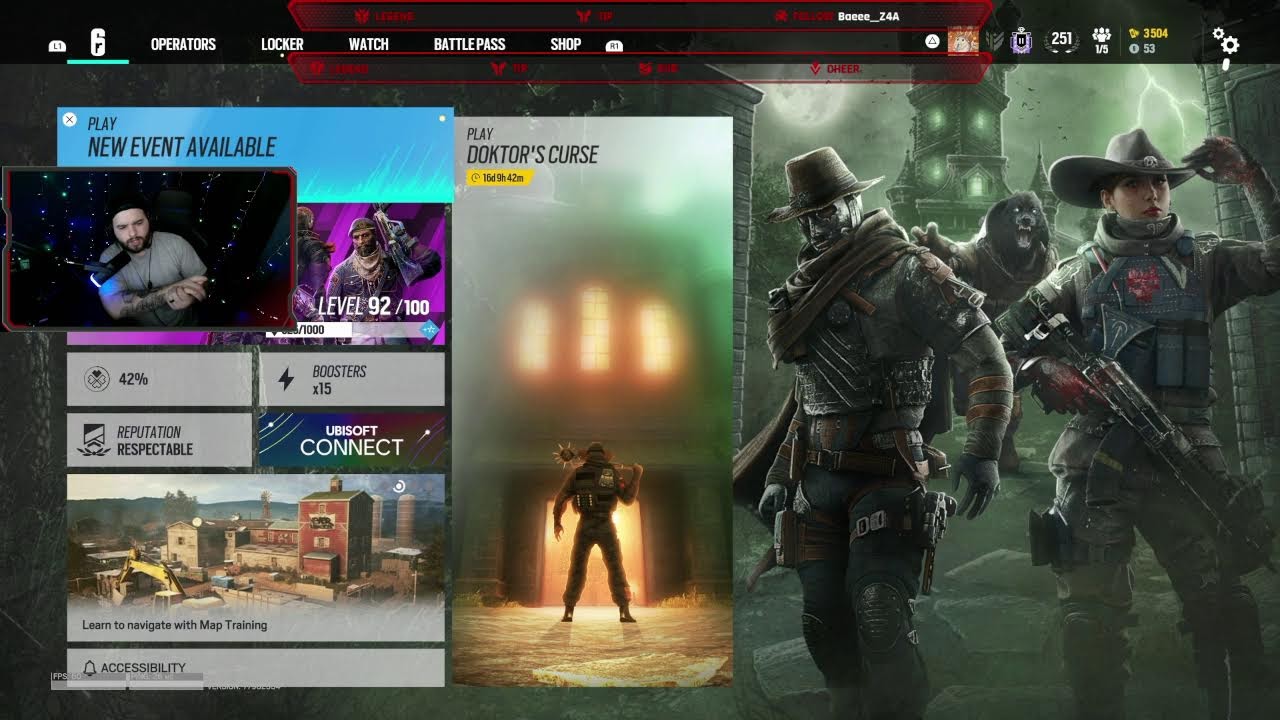Switch to the Locker tab

click(282, 44)
